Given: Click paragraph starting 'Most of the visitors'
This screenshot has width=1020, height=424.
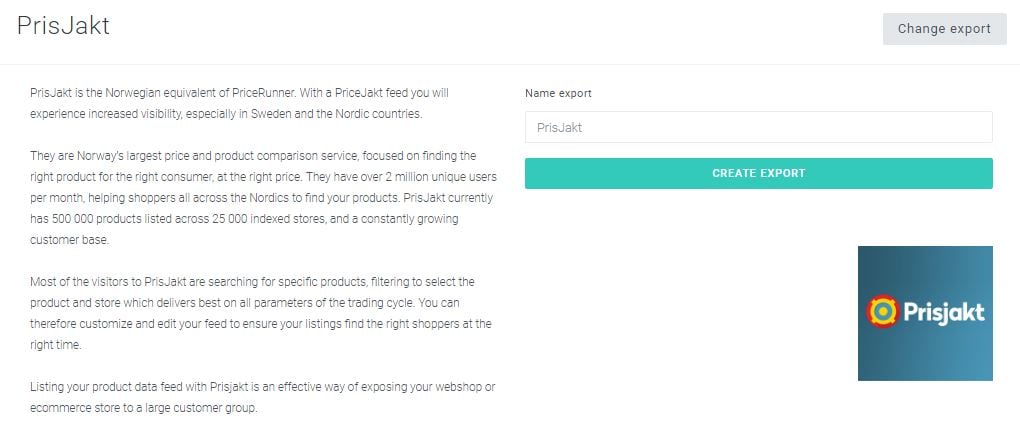Looking at the screenshot, I should point(261,313).
